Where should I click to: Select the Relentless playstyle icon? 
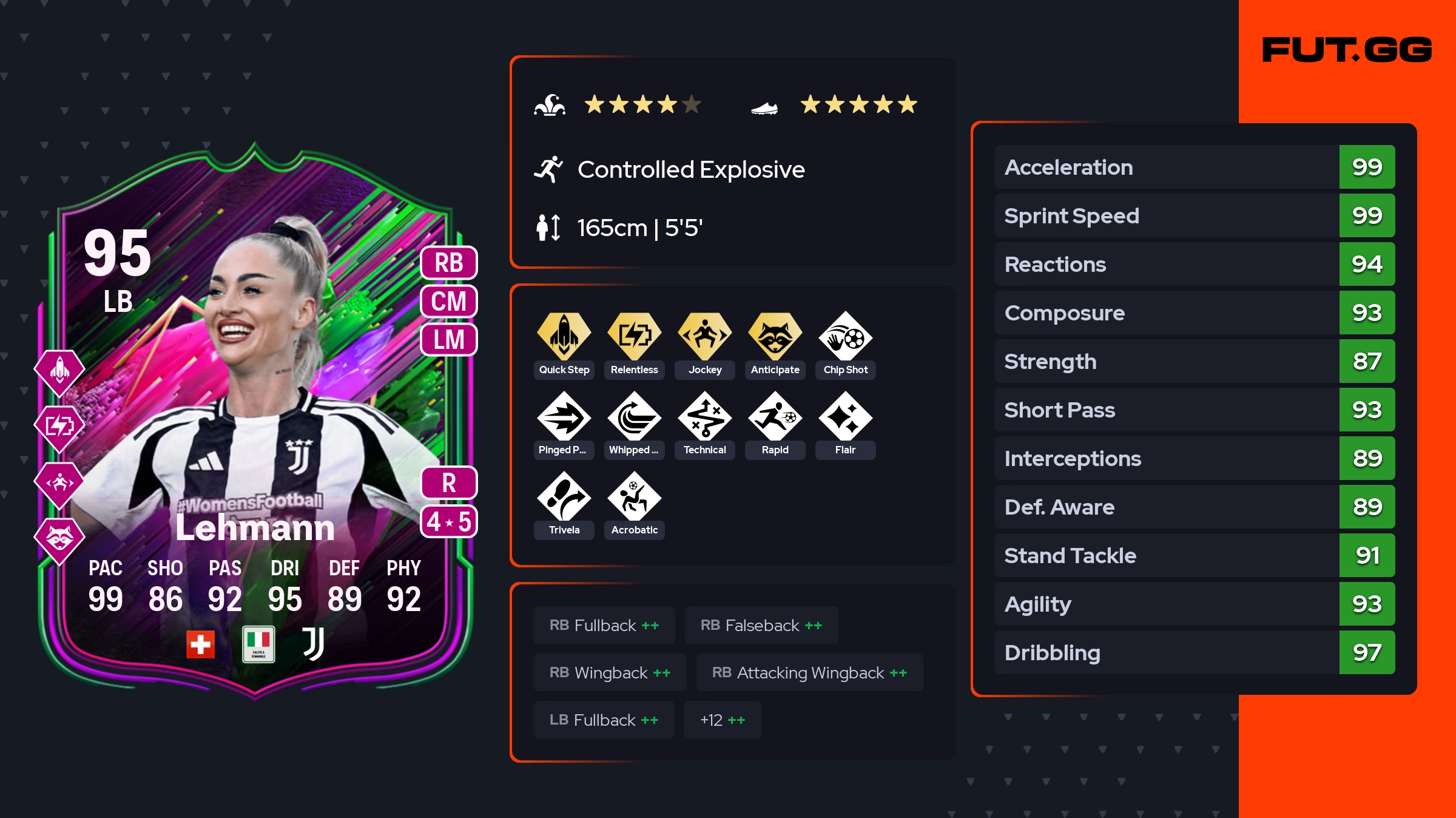tap(635, 336)
